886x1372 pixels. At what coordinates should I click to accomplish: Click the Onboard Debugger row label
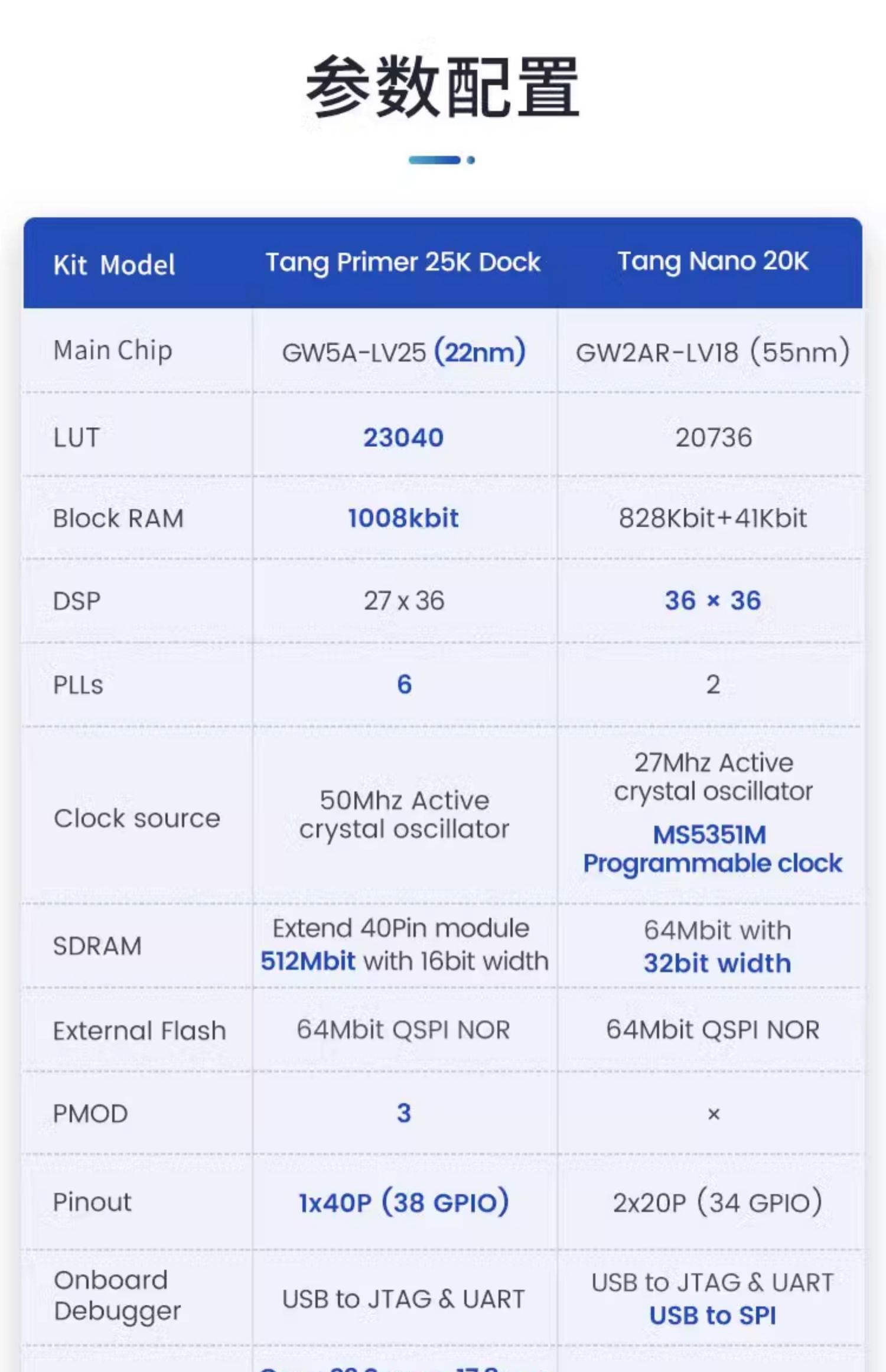[117, 1296]
